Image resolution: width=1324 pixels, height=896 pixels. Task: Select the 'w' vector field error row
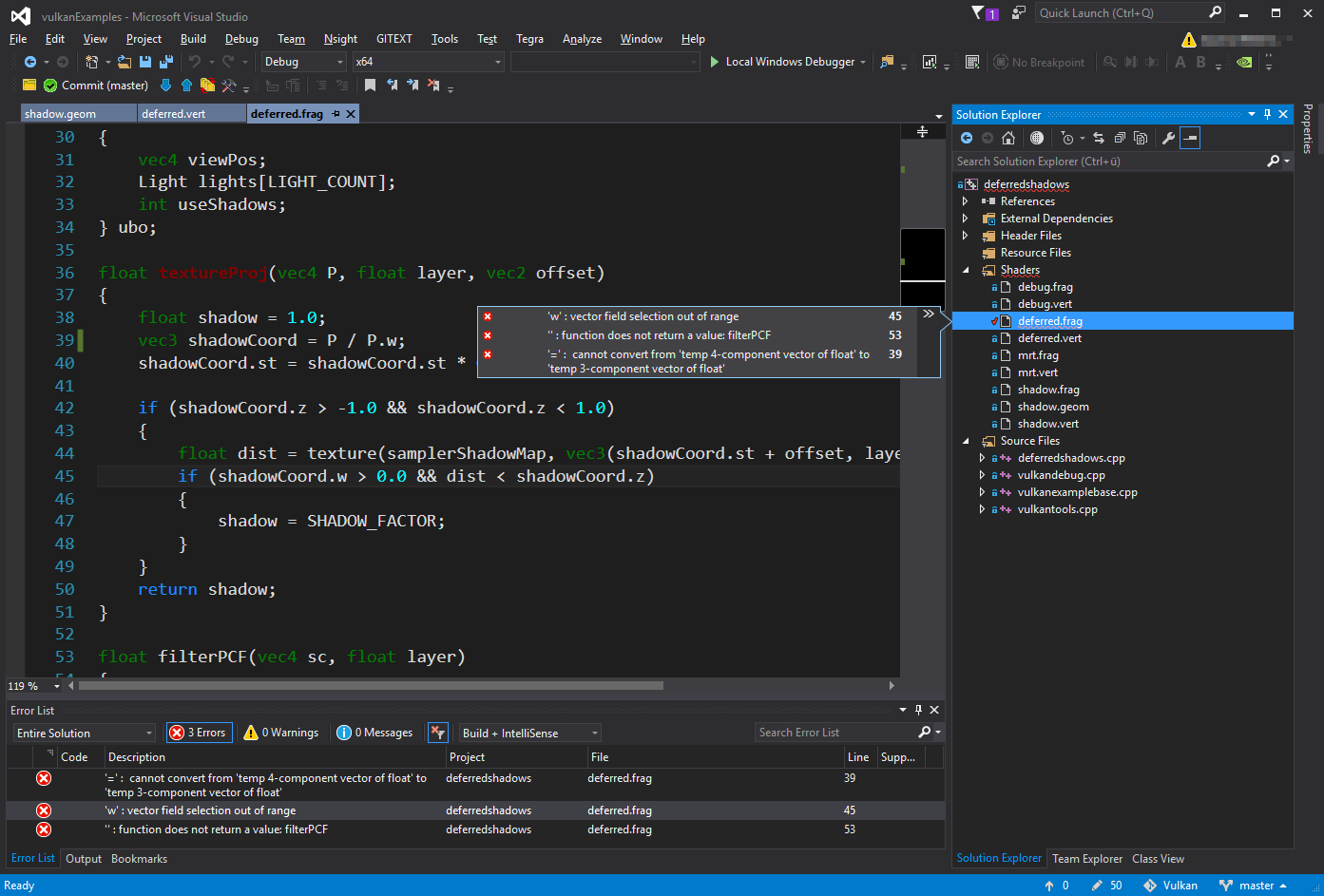pos(475,810)
